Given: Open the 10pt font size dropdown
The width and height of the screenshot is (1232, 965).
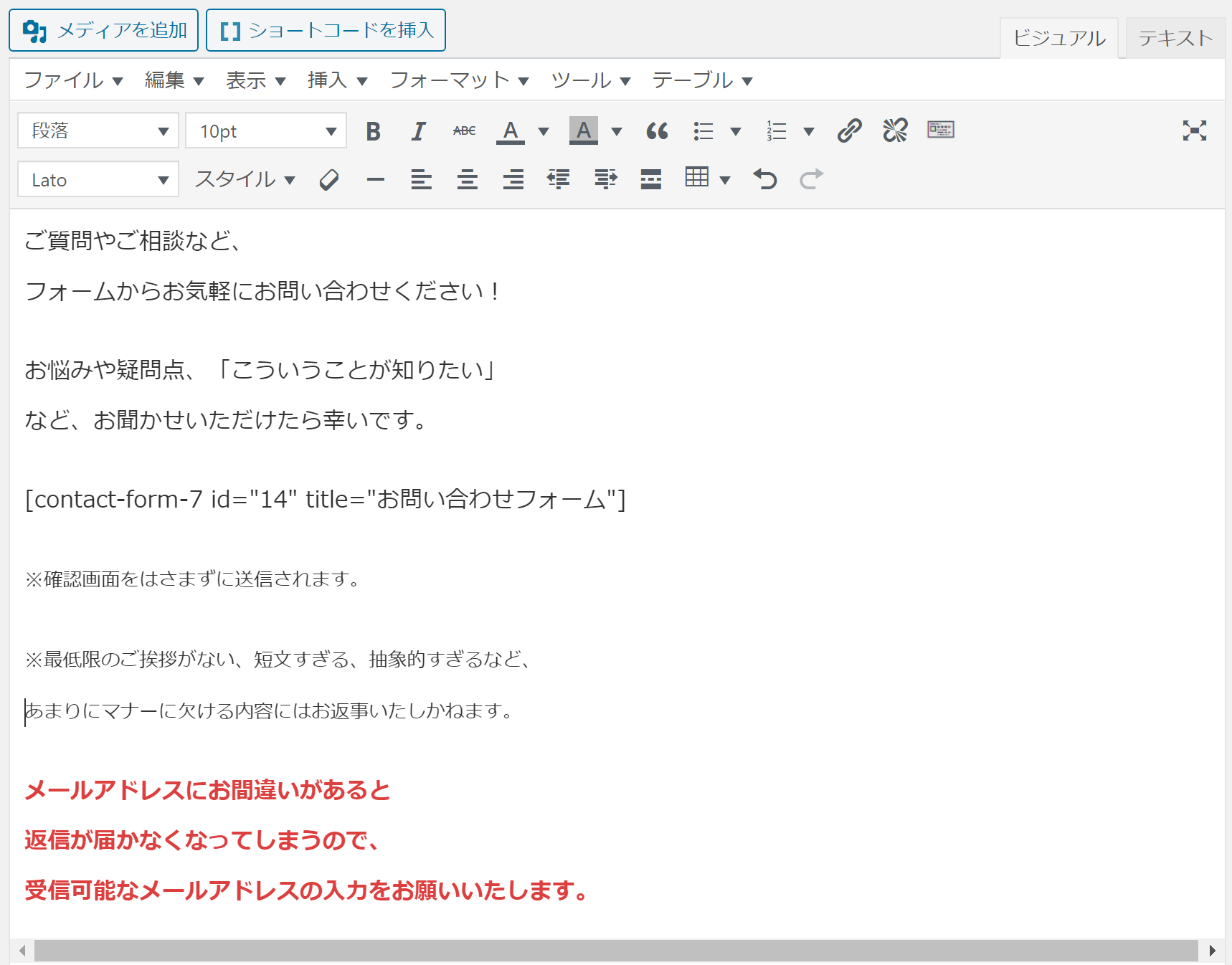Looking at the screenshot, I should point(266,130).
